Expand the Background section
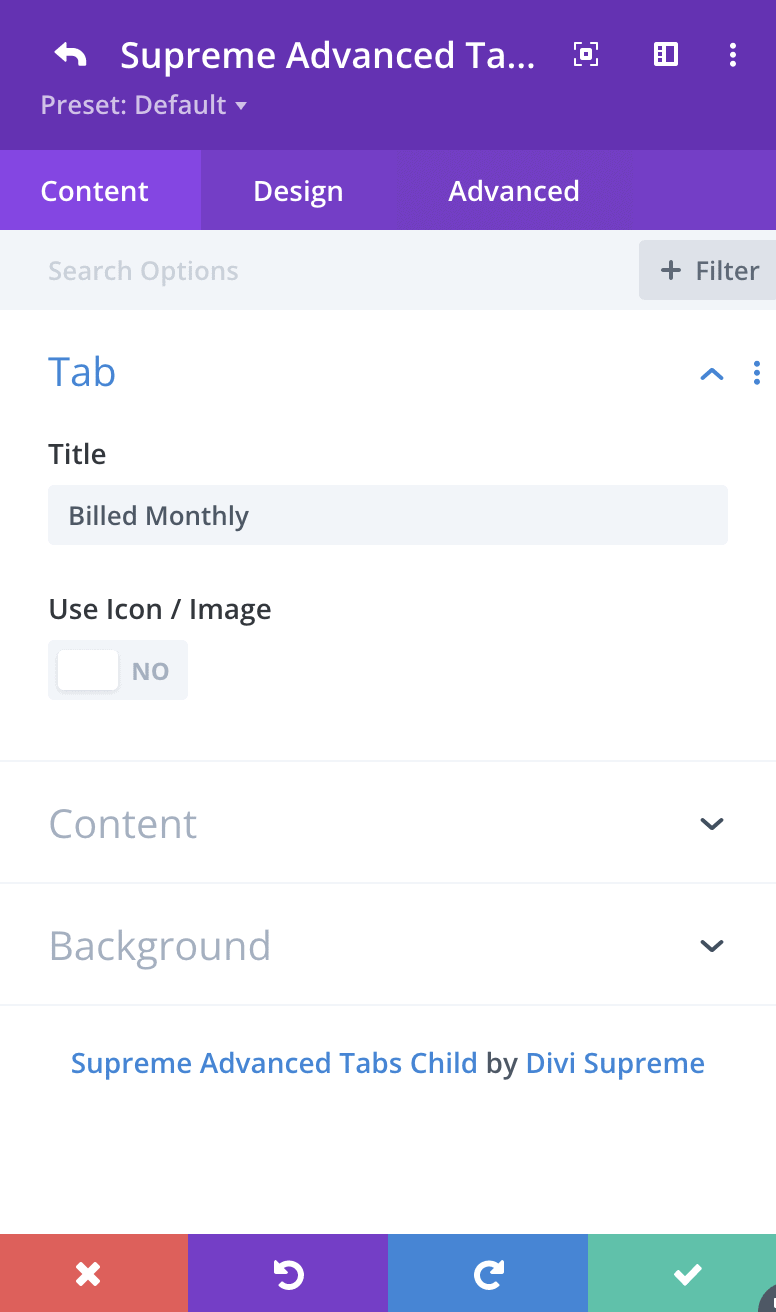776x1312 pixels. [x=712, y=946]
